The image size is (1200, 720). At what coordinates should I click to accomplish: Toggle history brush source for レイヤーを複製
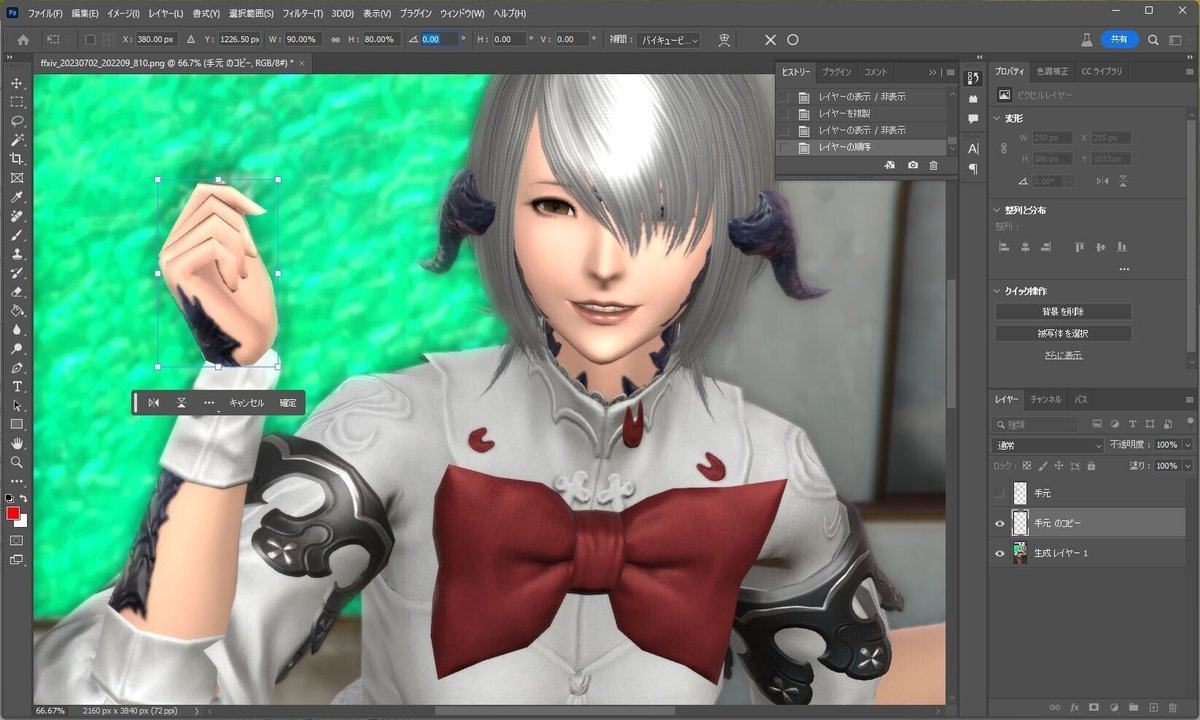point(784,114)
